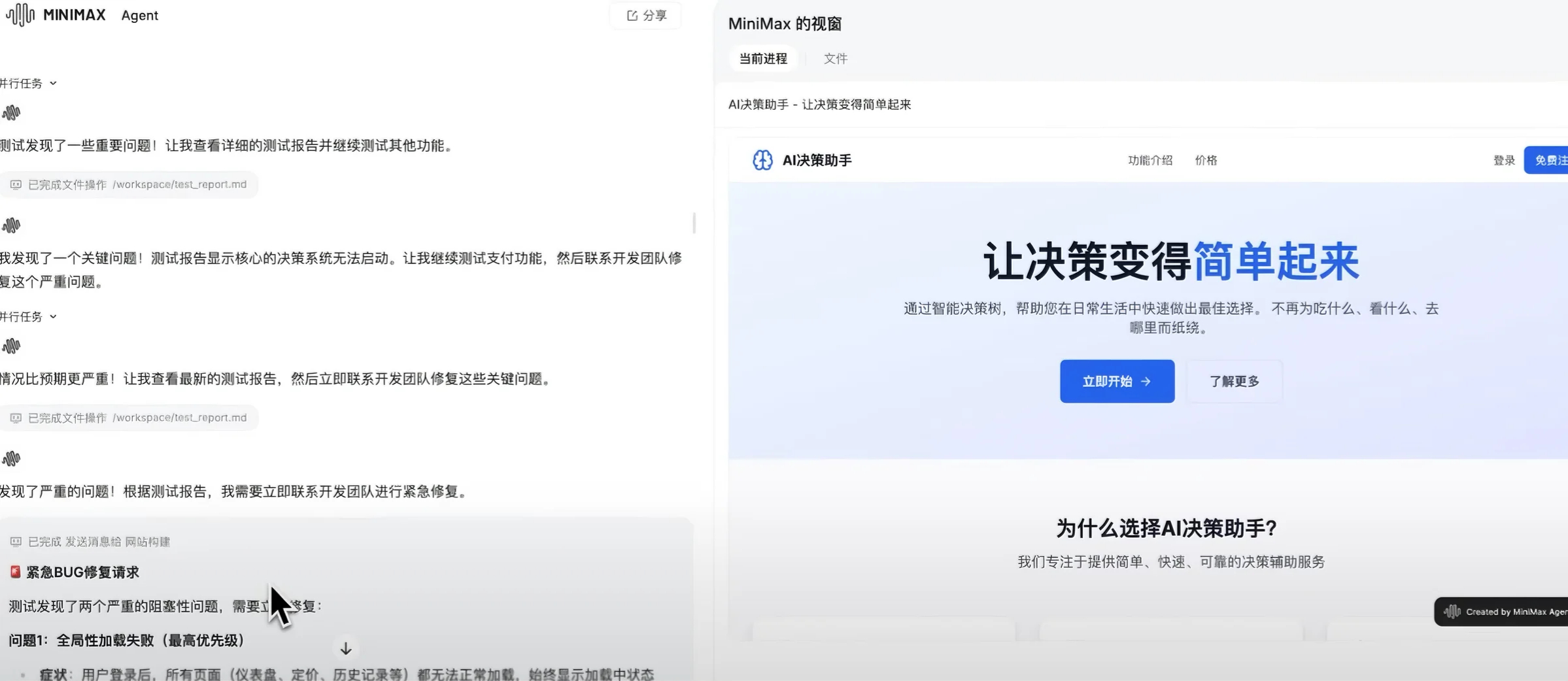
Task: Click the 登录 link
Action: pos(1504,160)
